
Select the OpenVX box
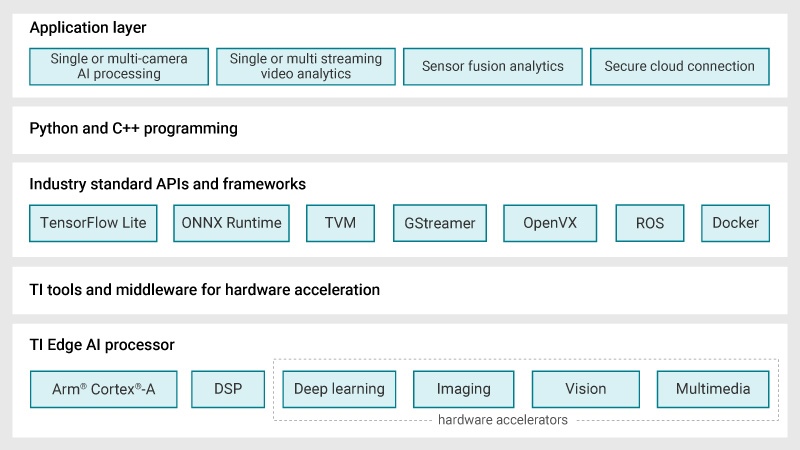coord(552,222)
